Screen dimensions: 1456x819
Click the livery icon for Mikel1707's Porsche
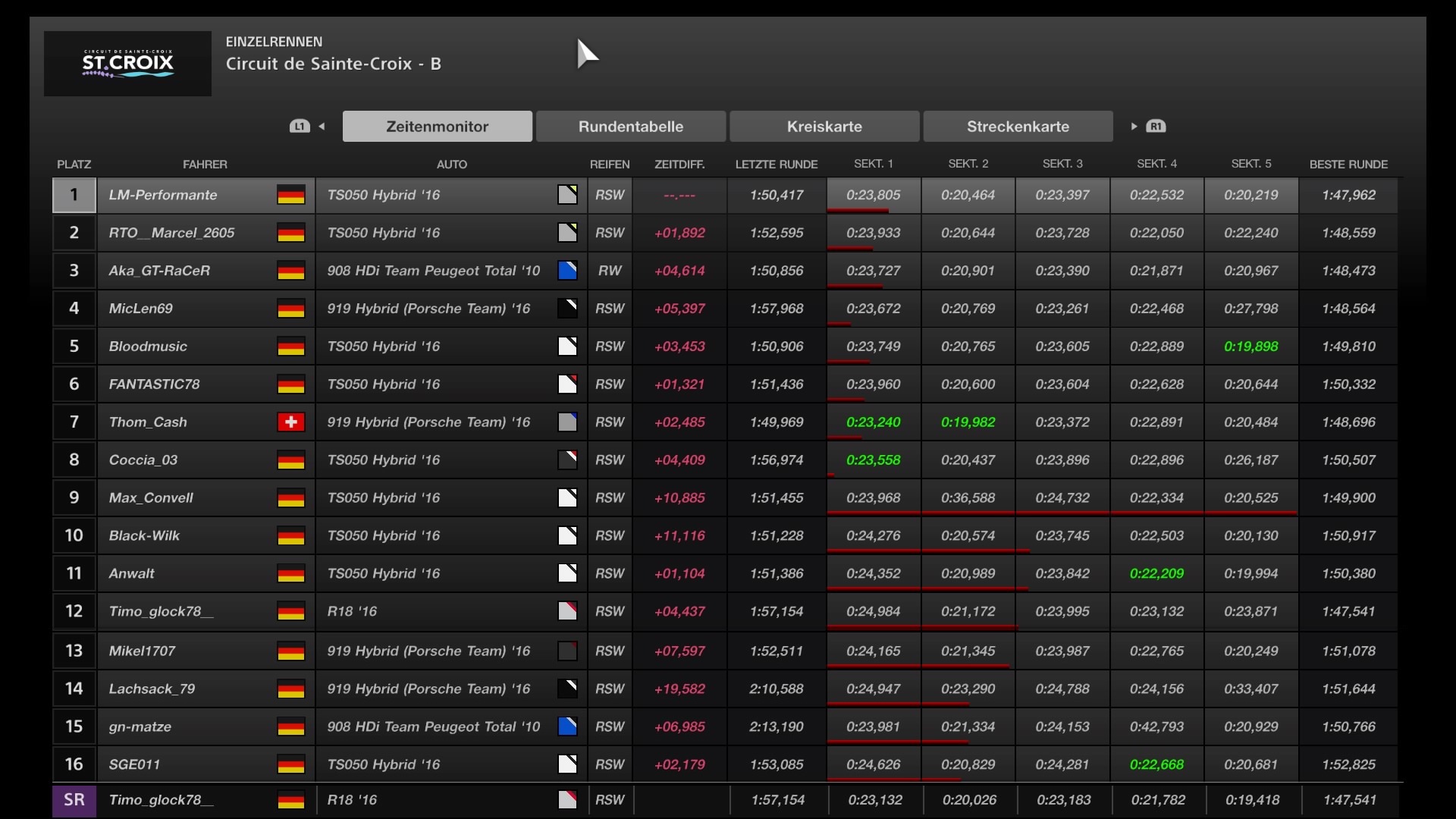coord(567,651)
